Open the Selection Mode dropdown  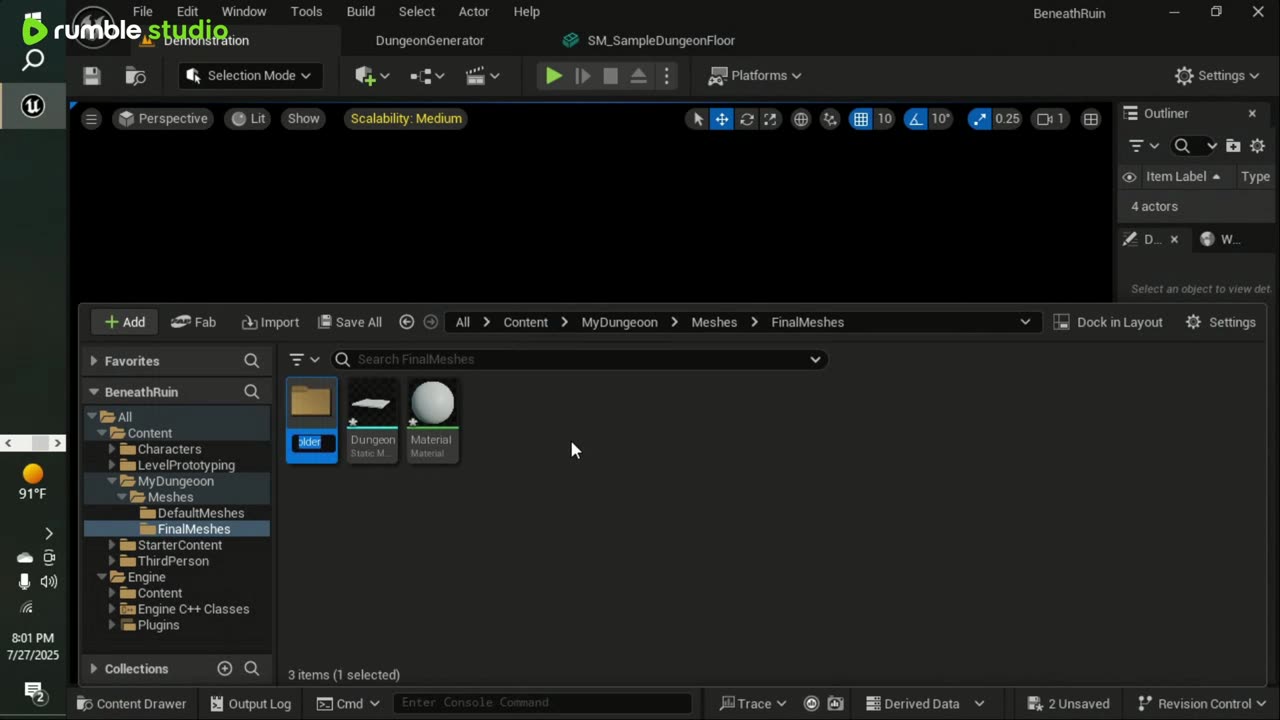[x=249, y=76]
